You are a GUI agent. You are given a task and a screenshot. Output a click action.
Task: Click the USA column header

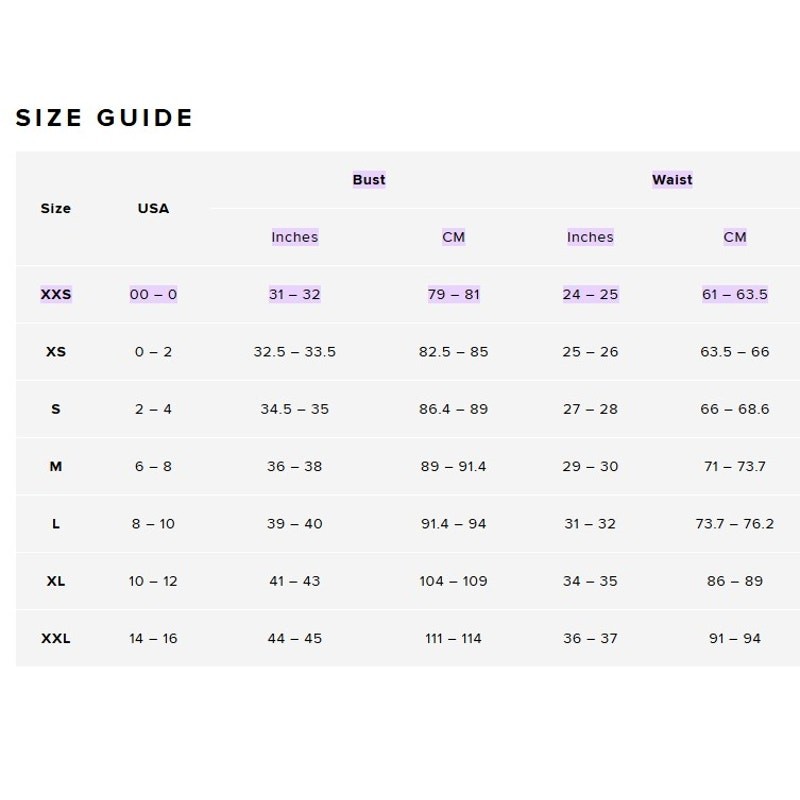pyautogui.click(x=153, y=208)
